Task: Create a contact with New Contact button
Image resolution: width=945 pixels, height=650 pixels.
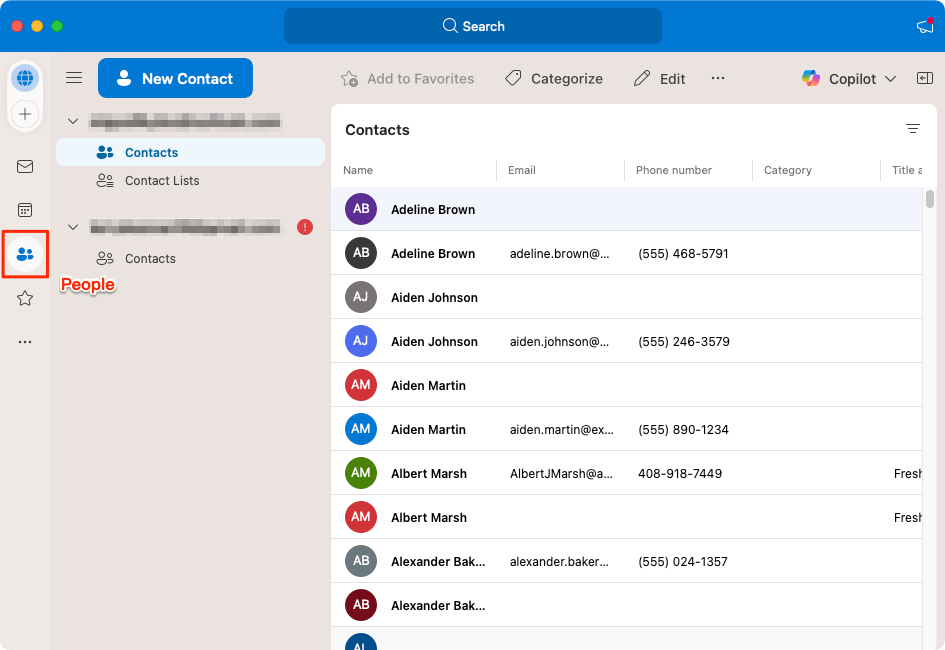Action: pyautogui.click(x=175, y=77)
